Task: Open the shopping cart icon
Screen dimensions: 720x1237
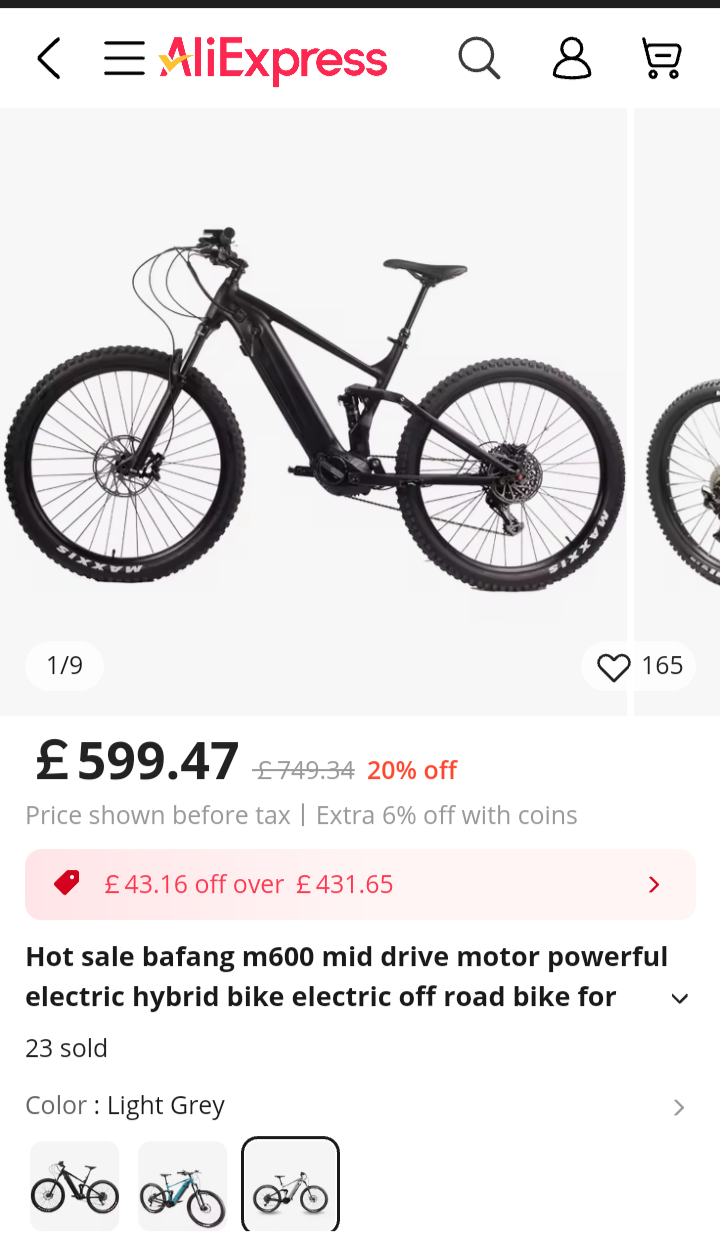Action: coord(662,59)
